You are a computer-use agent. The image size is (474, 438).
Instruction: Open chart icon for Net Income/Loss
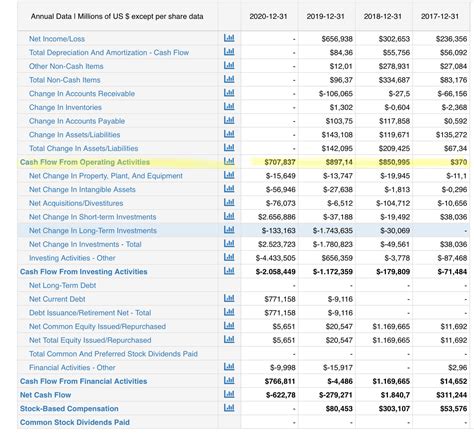[229, 38]
